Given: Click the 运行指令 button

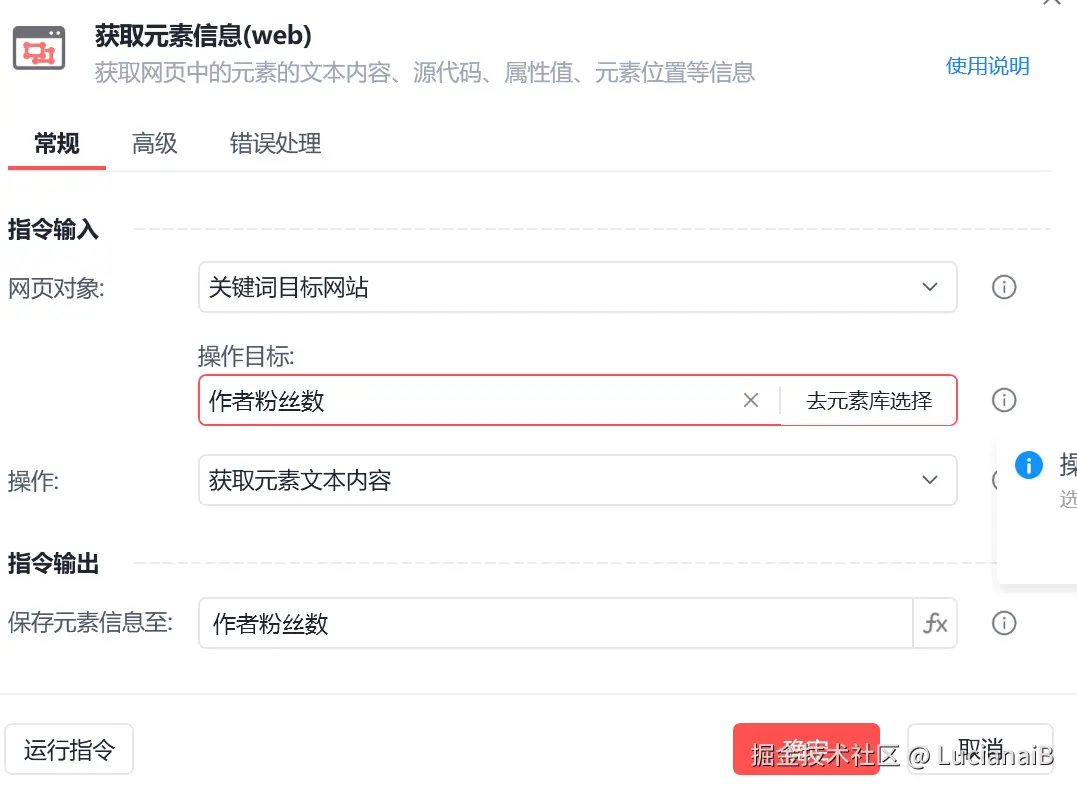Looking at the screenshot, I should 69,749.
